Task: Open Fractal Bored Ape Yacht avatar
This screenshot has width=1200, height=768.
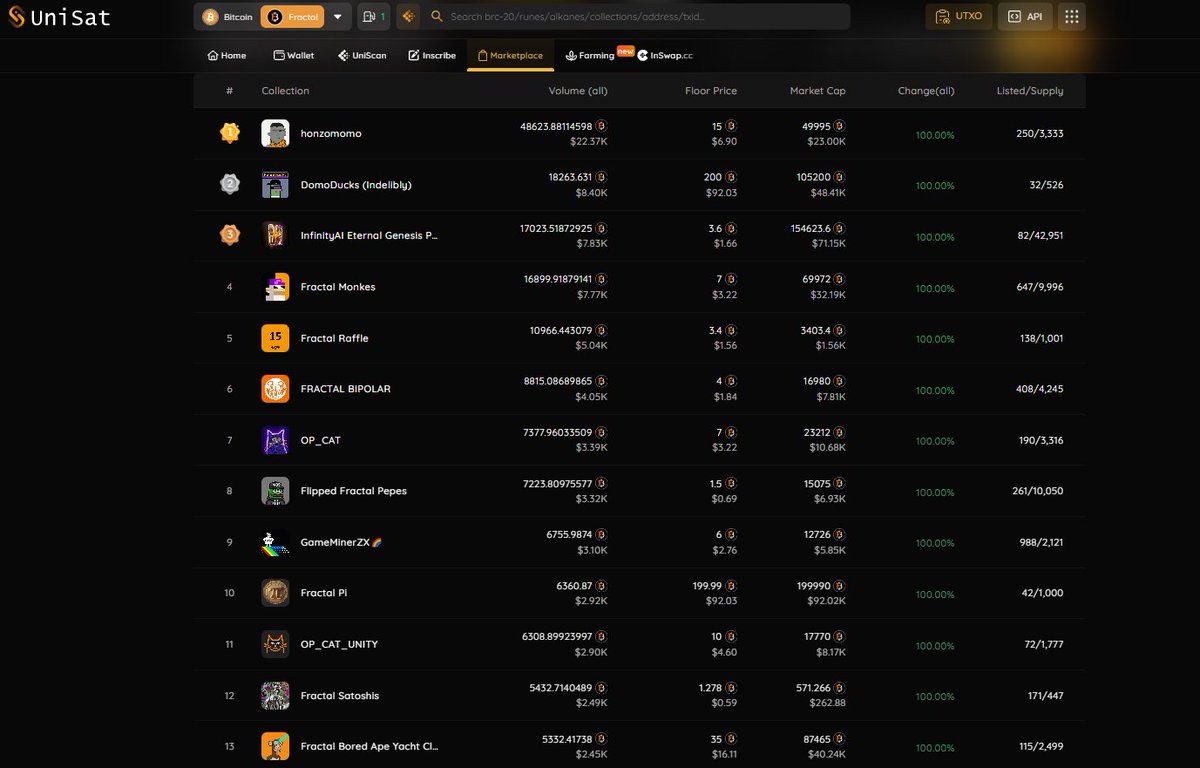Action: point(275,746)
